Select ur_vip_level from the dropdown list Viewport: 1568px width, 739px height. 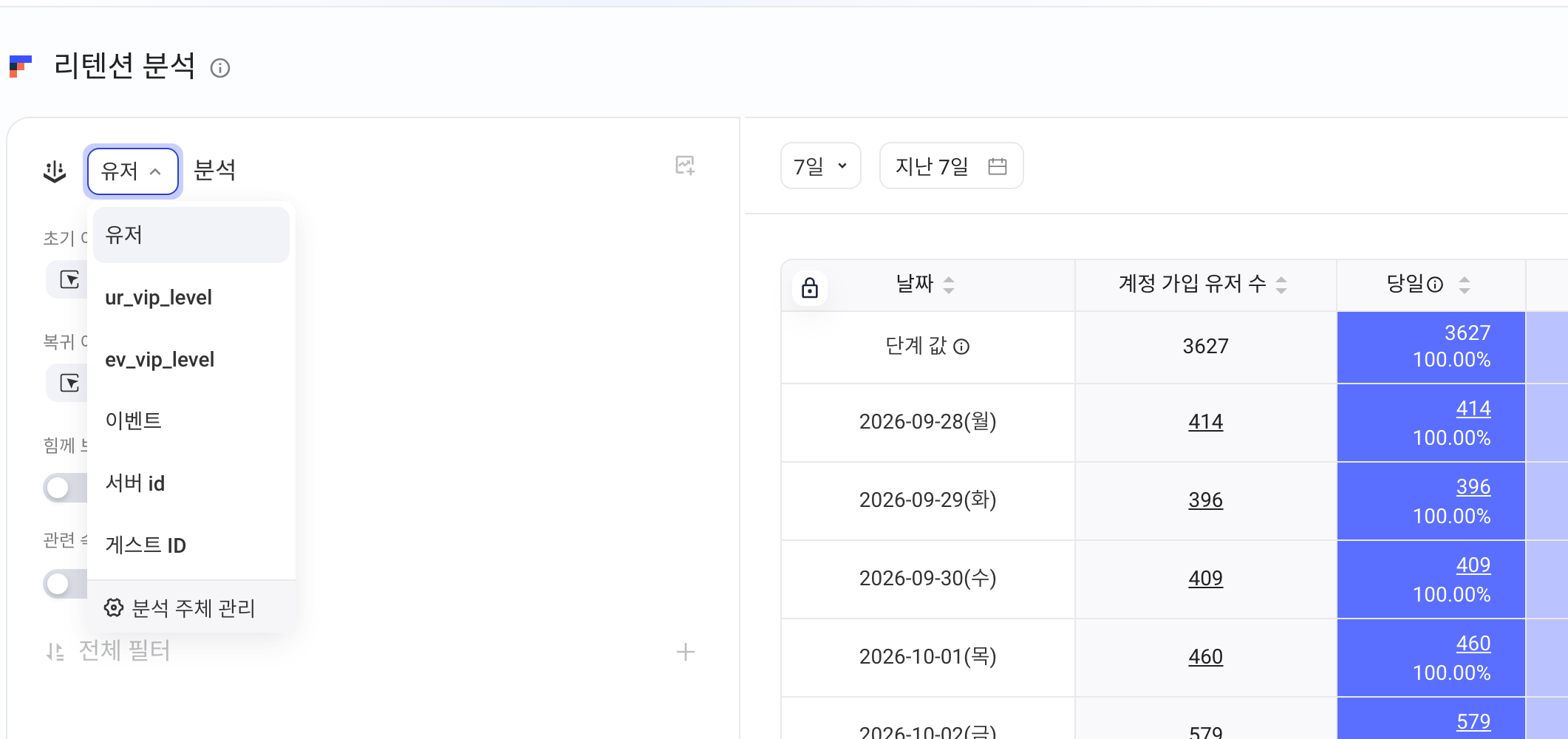click(x=191, y=297)
